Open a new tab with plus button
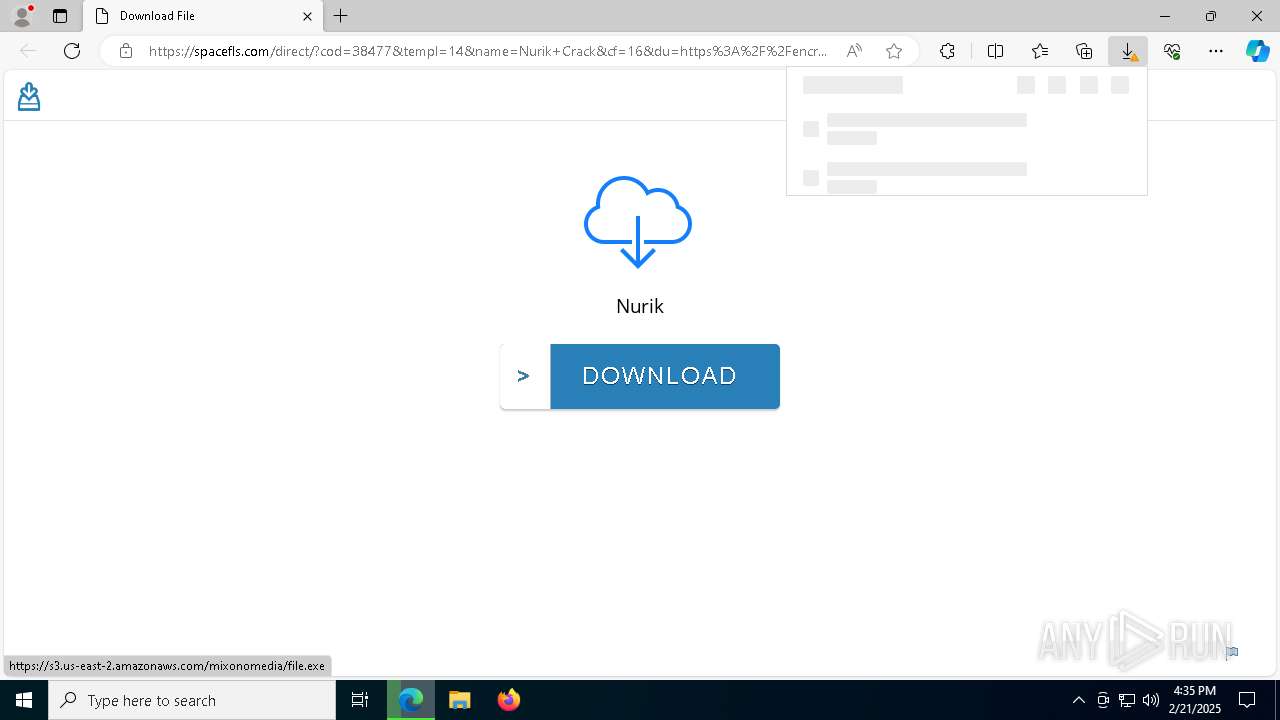This screenshot has height=720, width=1280. click(341, 16)
